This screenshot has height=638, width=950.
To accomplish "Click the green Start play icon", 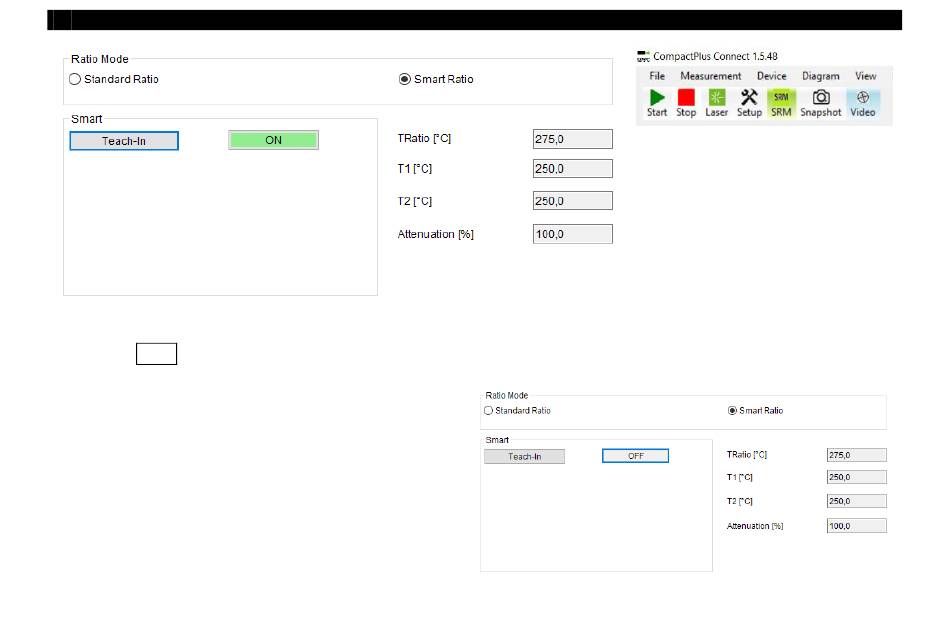I will click(657, 98).
